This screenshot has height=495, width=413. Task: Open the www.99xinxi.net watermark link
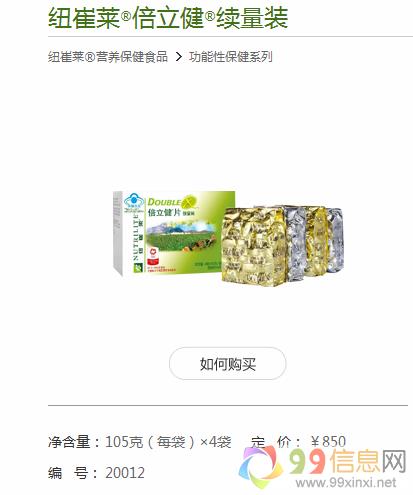point(346,482)
